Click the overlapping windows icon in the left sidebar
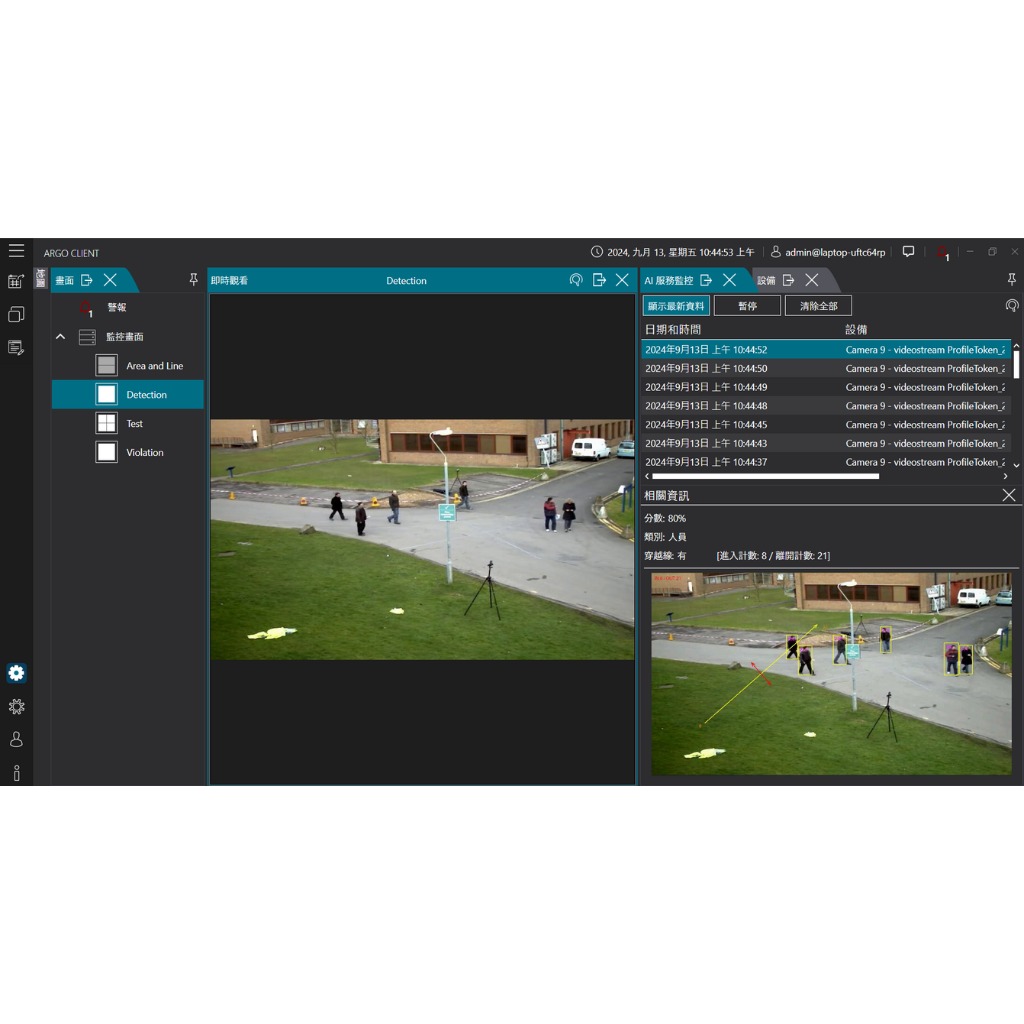 pos(16,315)
